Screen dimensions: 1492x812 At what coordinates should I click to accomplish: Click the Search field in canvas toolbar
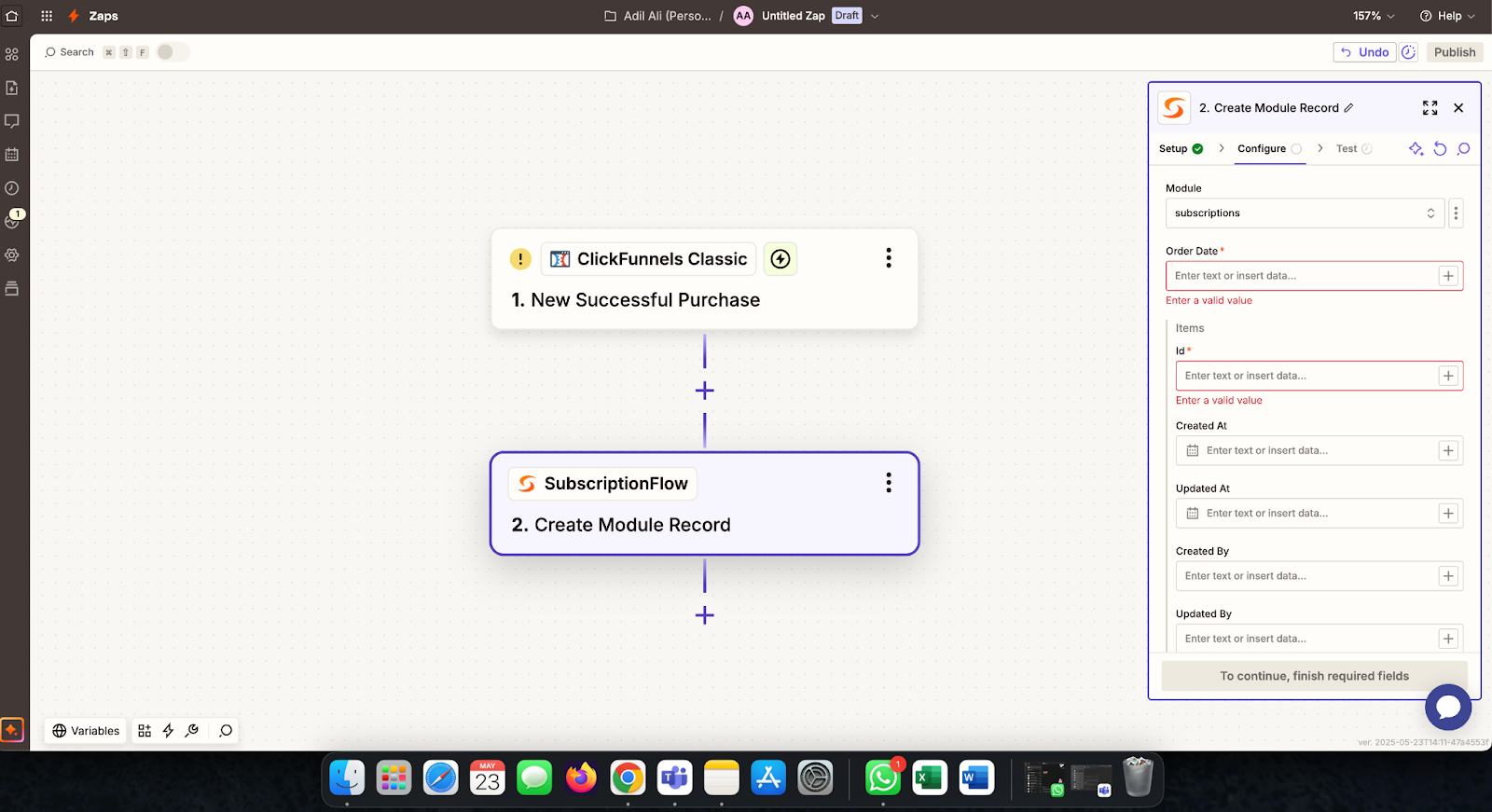(70, 52)
